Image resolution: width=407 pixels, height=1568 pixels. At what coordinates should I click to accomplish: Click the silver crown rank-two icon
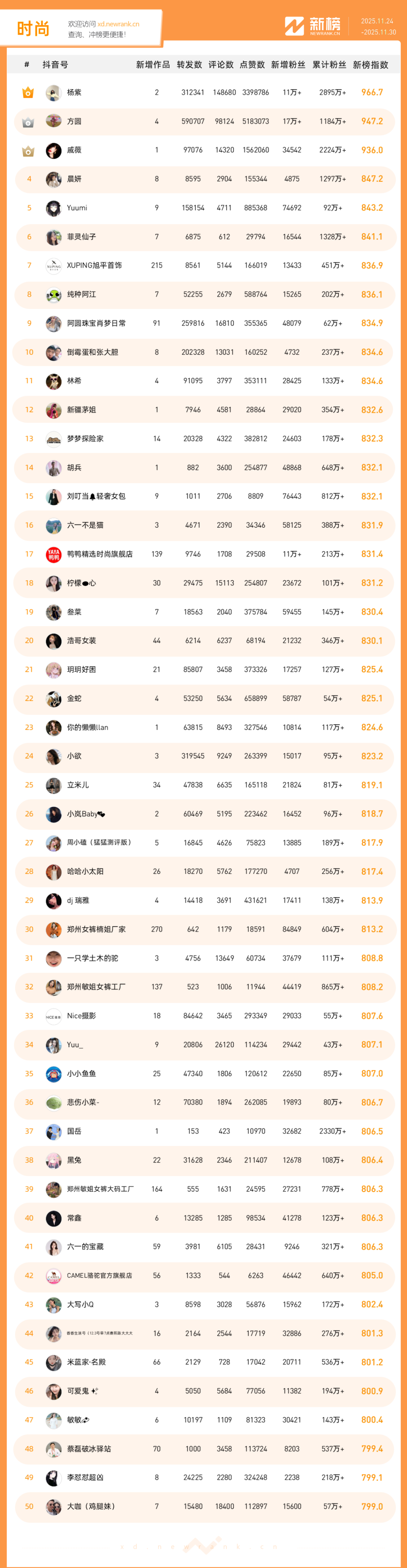[28, 122]
